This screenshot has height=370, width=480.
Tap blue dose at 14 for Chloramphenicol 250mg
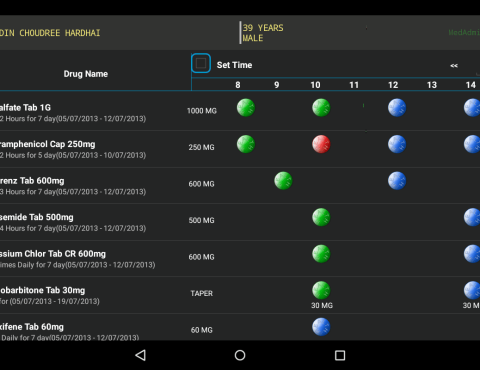[x=472, y=144]
